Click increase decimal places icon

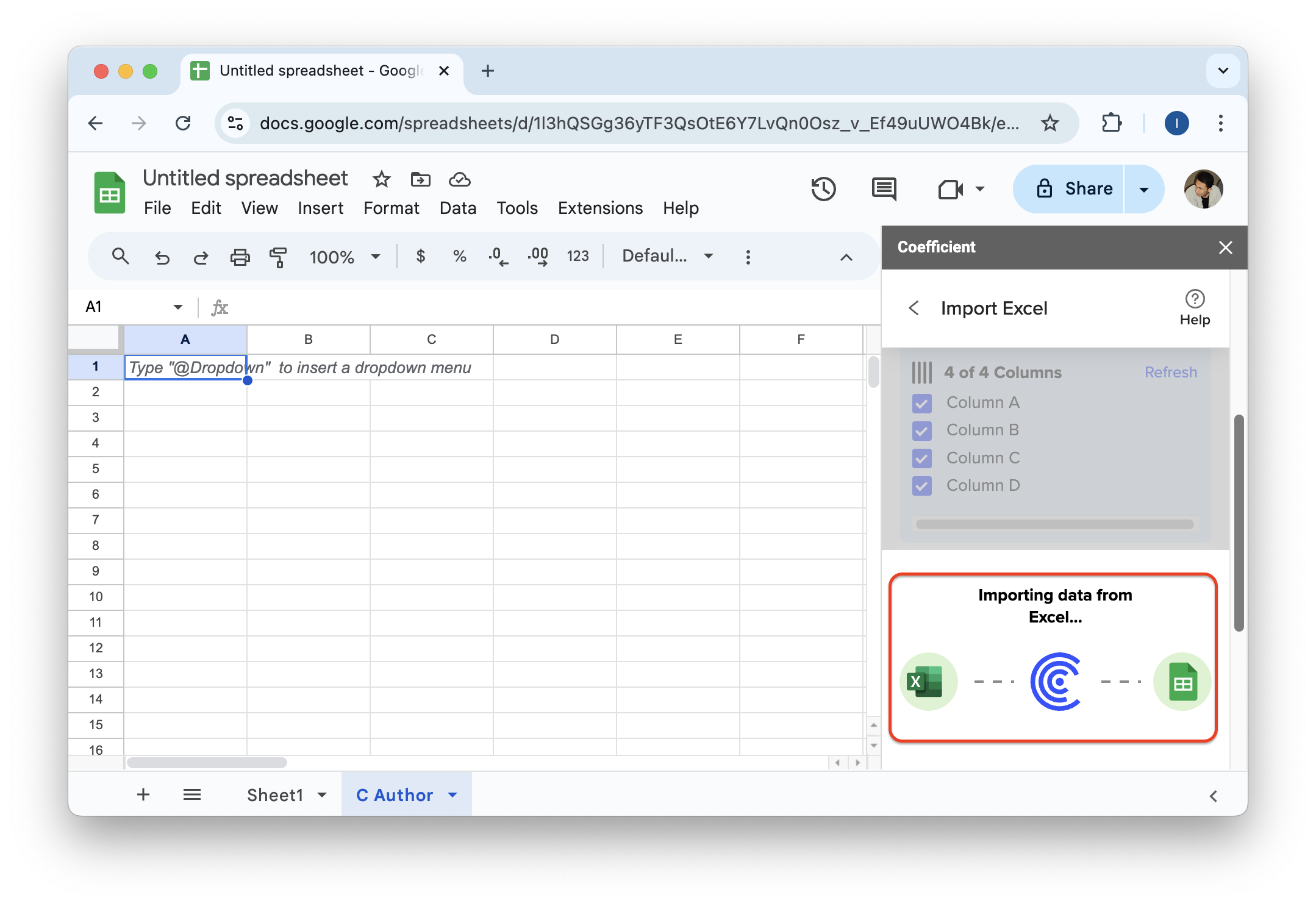[538, 257]
